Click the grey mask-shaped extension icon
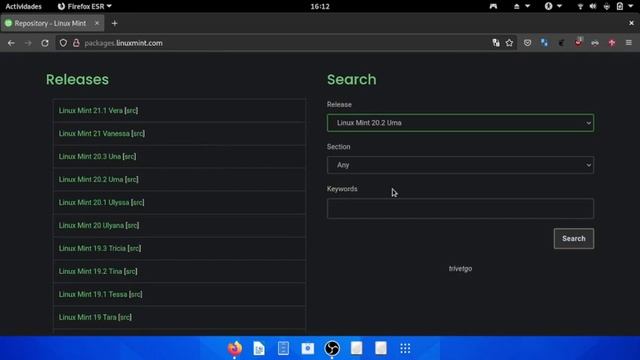This screenshot has width=640, height=360. pyautogui.click(x=595, y=43)
